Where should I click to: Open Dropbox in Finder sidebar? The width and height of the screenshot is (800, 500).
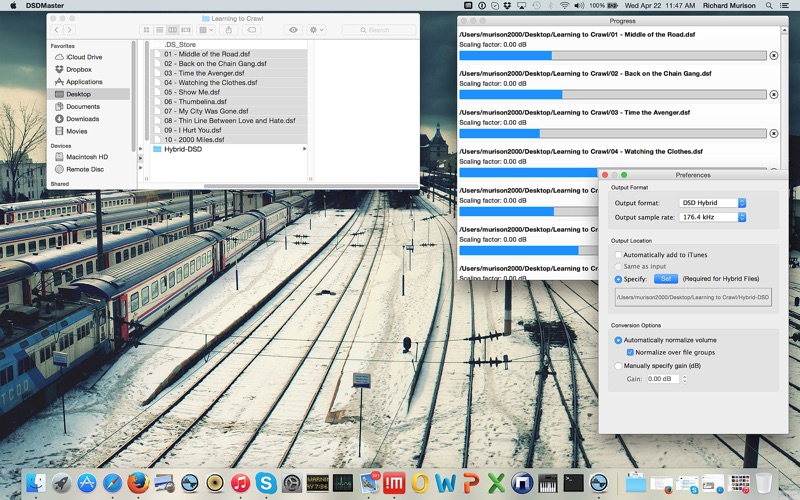tap(73, 69)
